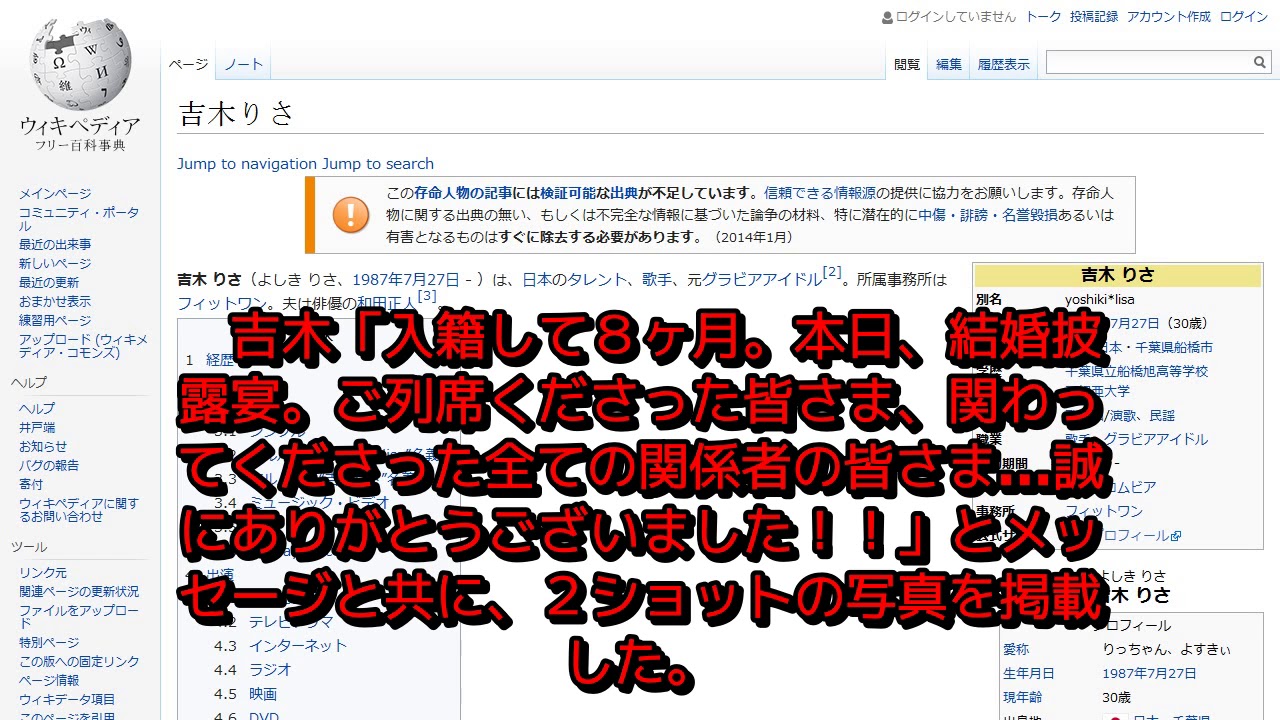Click the orange exclamation warning icon

pyautogui.click(x=350, y=214)
